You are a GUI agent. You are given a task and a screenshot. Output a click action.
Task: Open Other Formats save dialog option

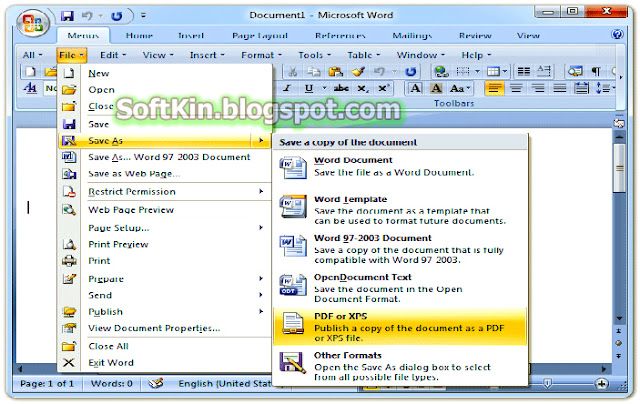point(401,366)
